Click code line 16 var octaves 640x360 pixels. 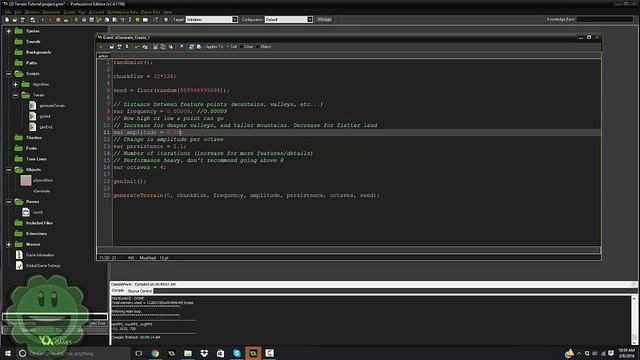pos(140,167)
